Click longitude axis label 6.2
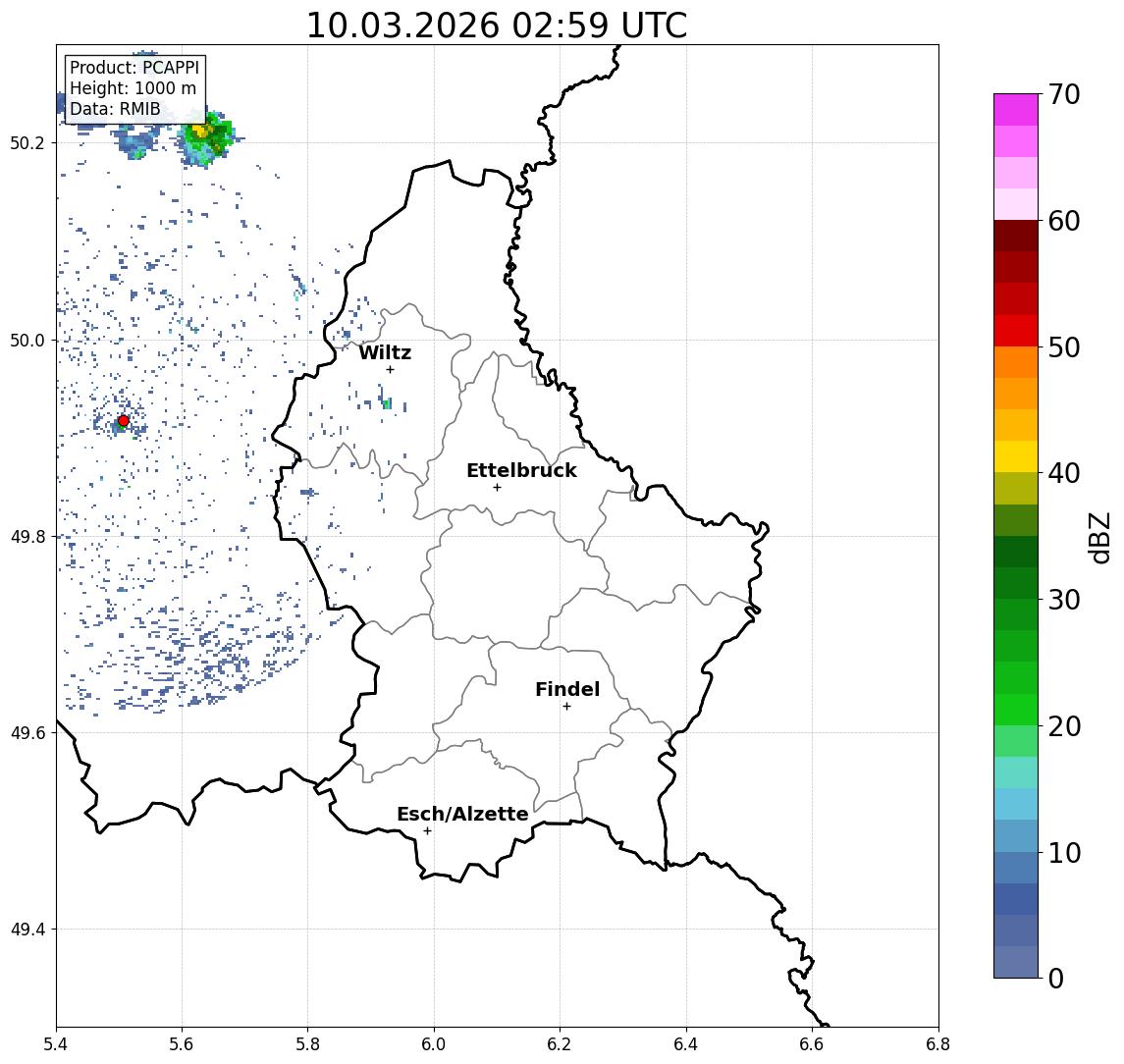1124x1064 pixels. coord(560,1044)
